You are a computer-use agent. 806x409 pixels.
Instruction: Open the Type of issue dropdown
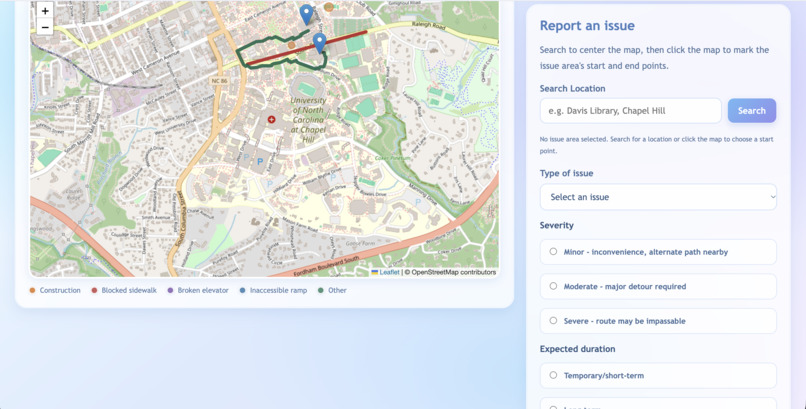658,197
